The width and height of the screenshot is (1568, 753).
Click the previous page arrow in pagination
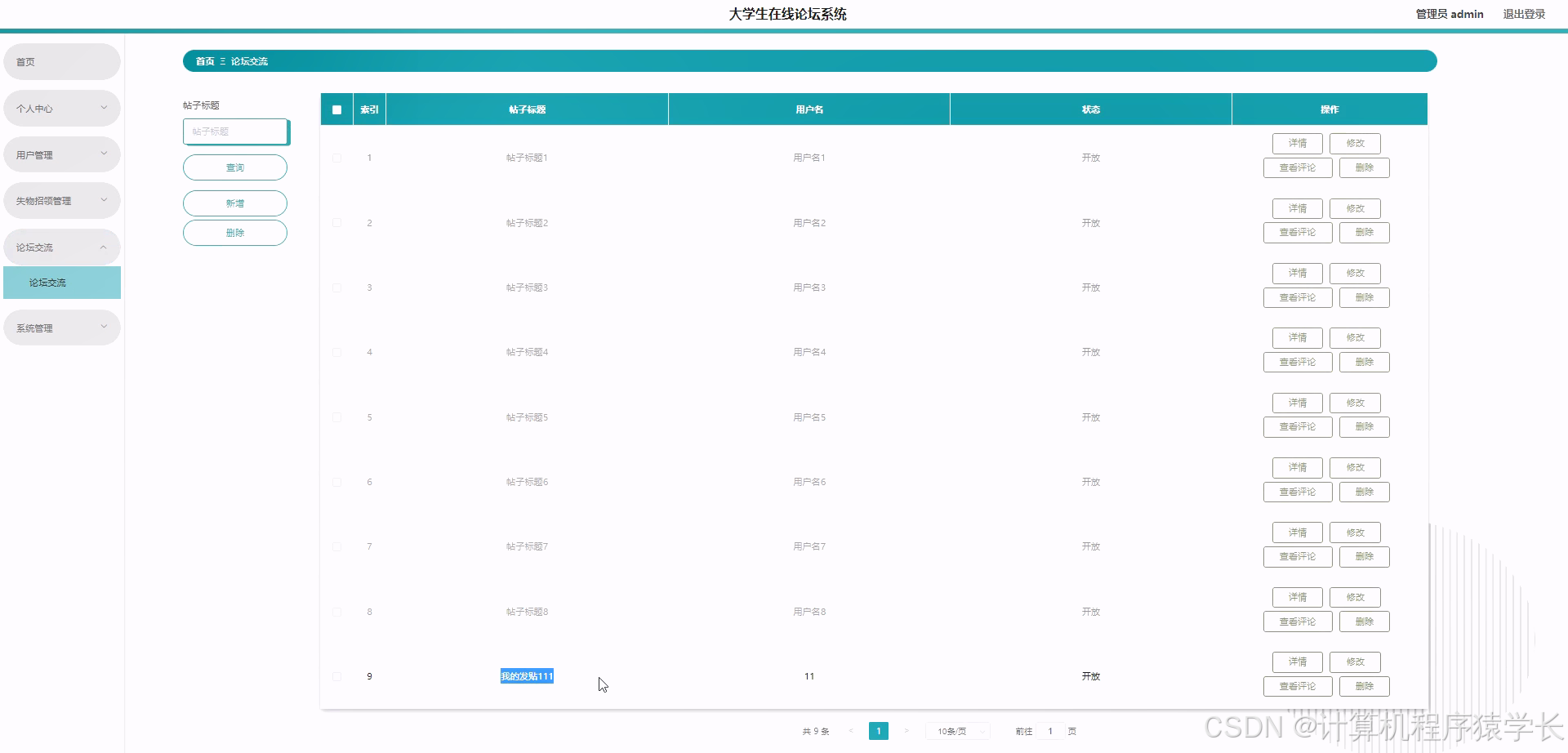tap(851, 731)
